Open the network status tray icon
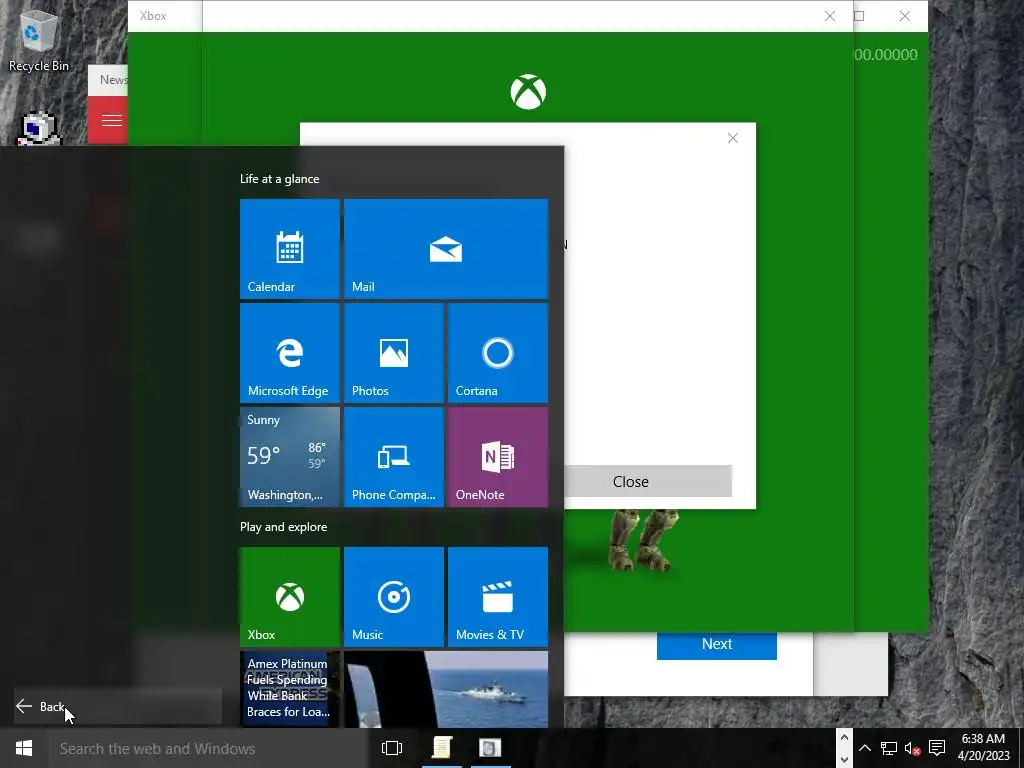 [888, 748]
